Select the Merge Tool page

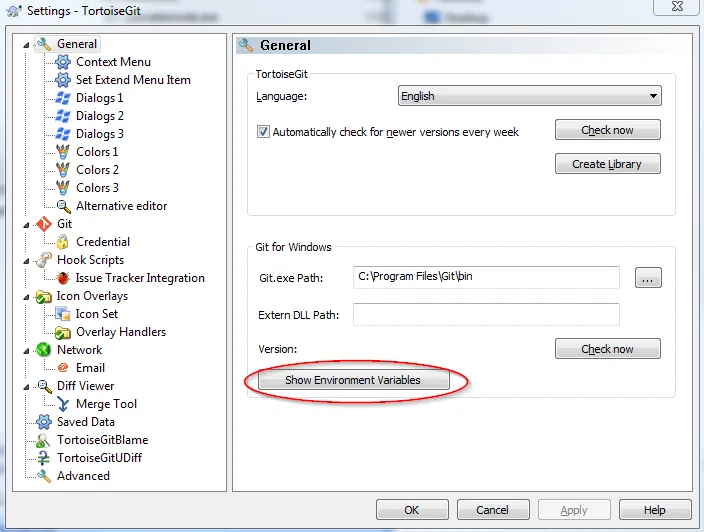[x=106, y=404]
